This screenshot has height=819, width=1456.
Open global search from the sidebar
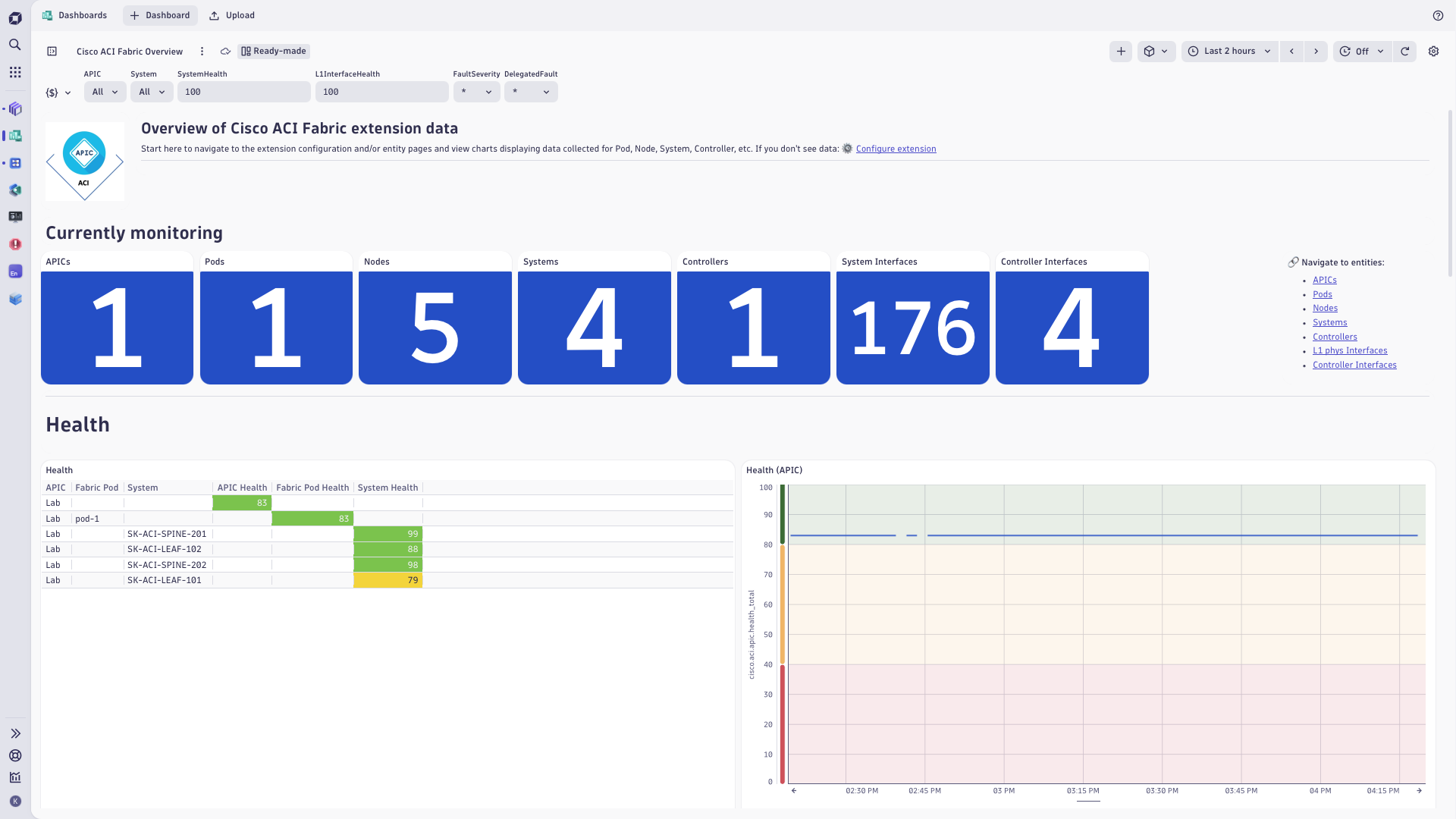14,44
